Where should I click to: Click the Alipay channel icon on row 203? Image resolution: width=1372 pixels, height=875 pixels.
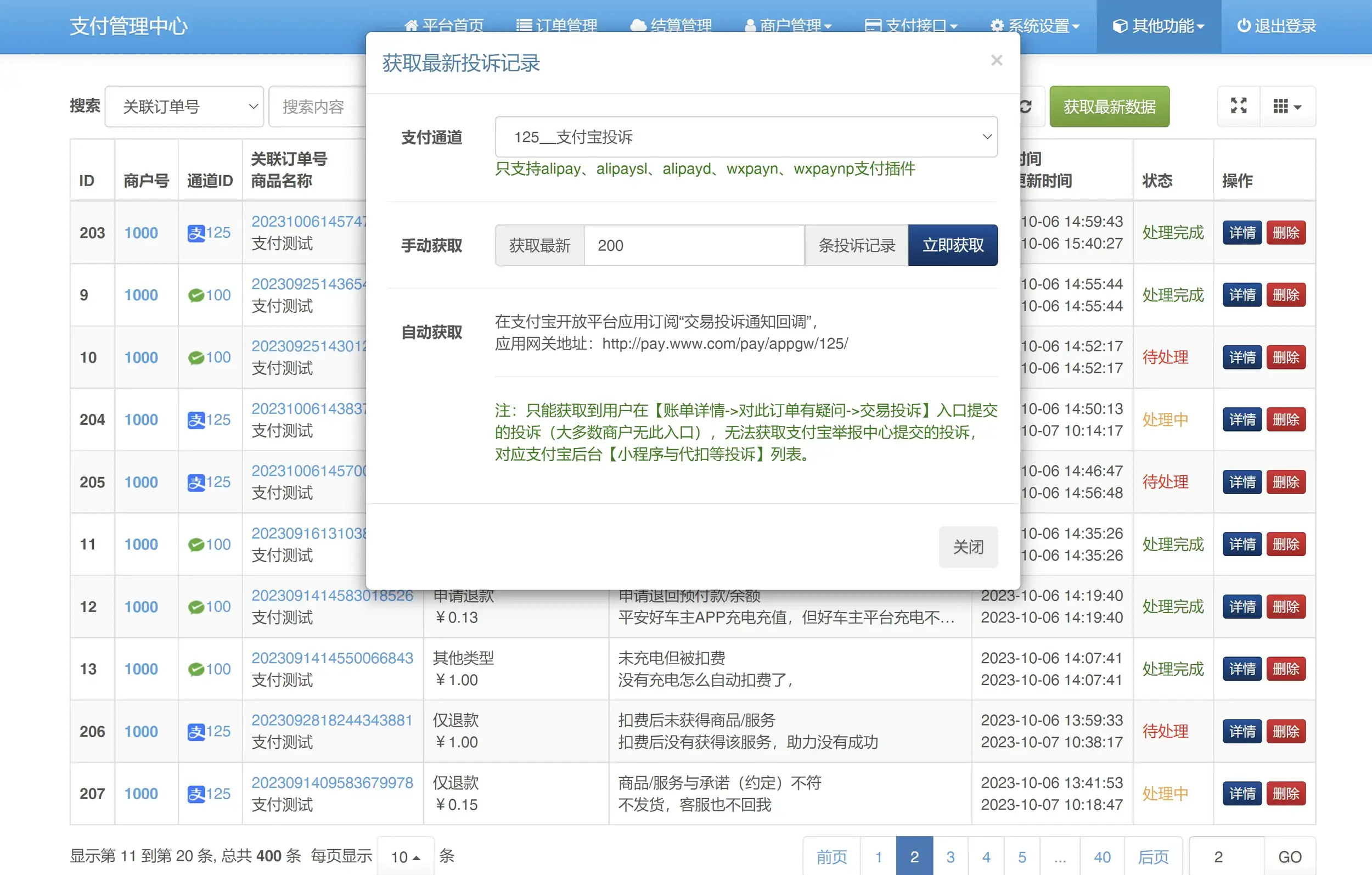[x=196, y=232]
